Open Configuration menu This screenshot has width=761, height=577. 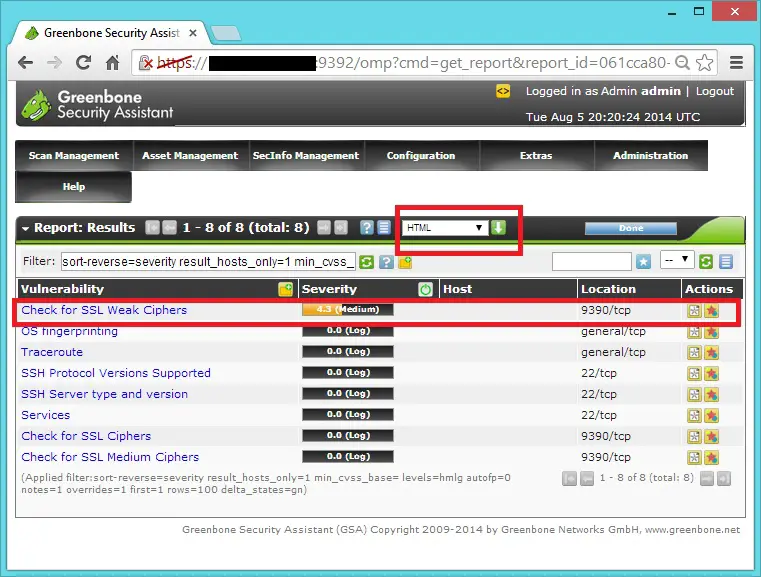[x=421, y=156]
